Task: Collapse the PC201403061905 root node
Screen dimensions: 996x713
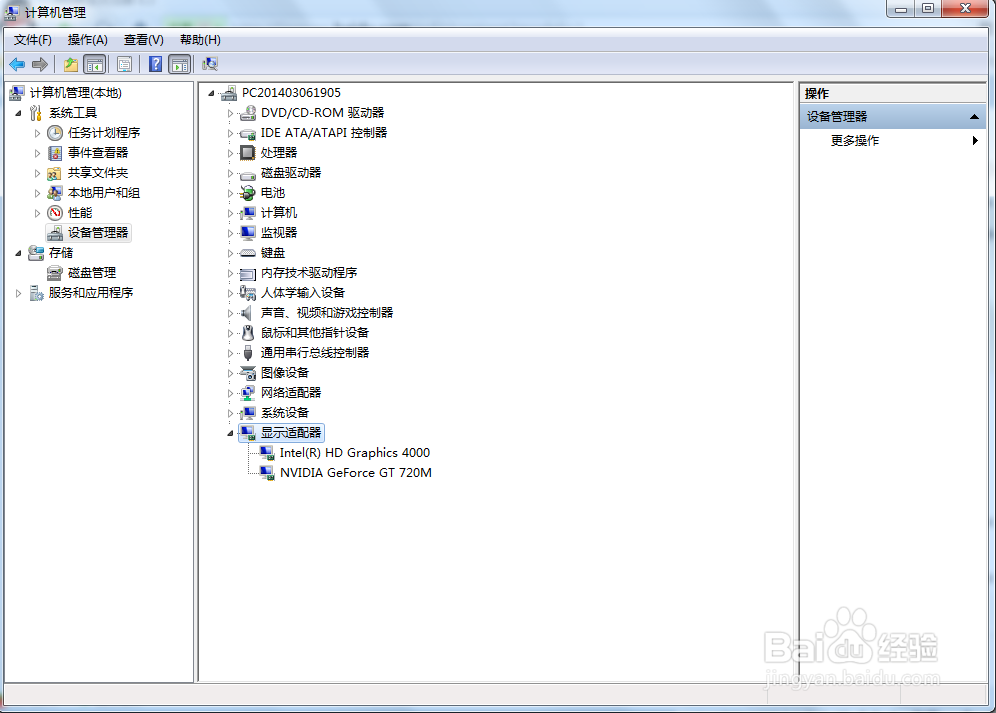Action: [x=212, y=93]
